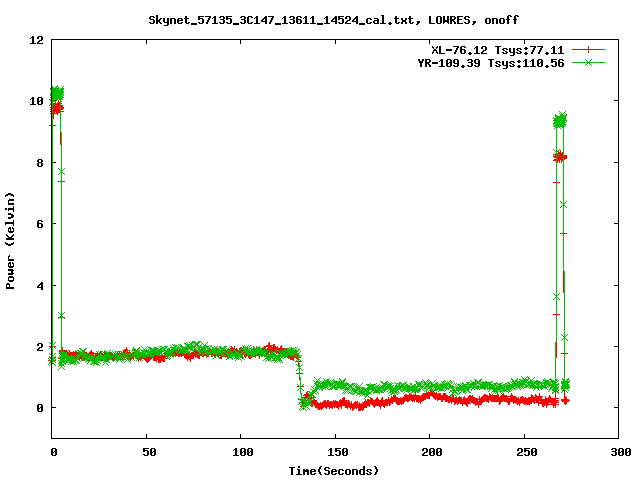
Task: Click the x-axis tick label 250
Action: pos(527,452)
